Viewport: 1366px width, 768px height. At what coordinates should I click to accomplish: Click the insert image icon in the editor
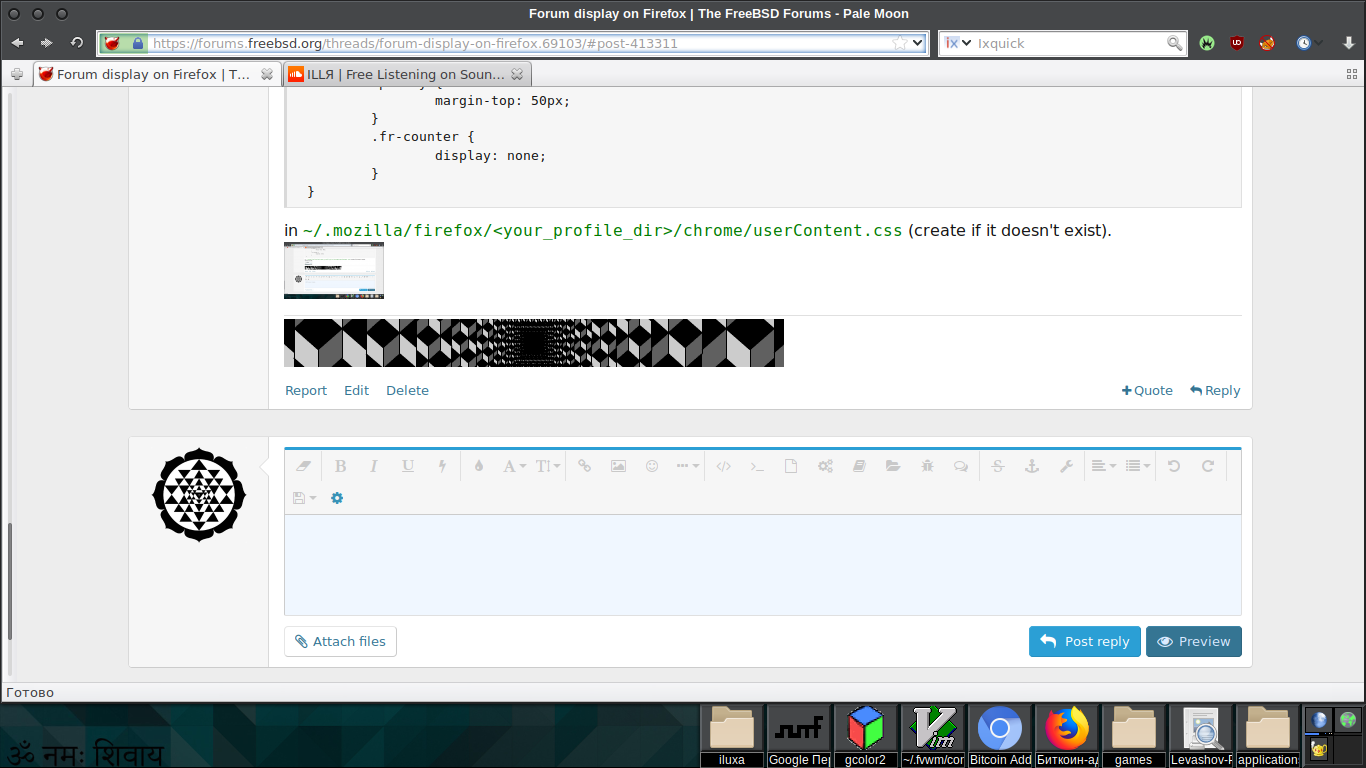pos(618,466)
